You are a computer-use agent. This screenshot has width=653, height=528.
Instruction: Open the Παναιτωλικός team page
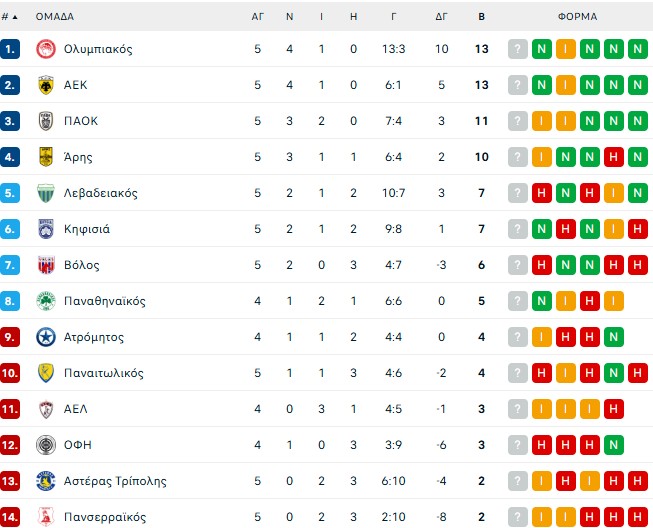coord(103,373)
